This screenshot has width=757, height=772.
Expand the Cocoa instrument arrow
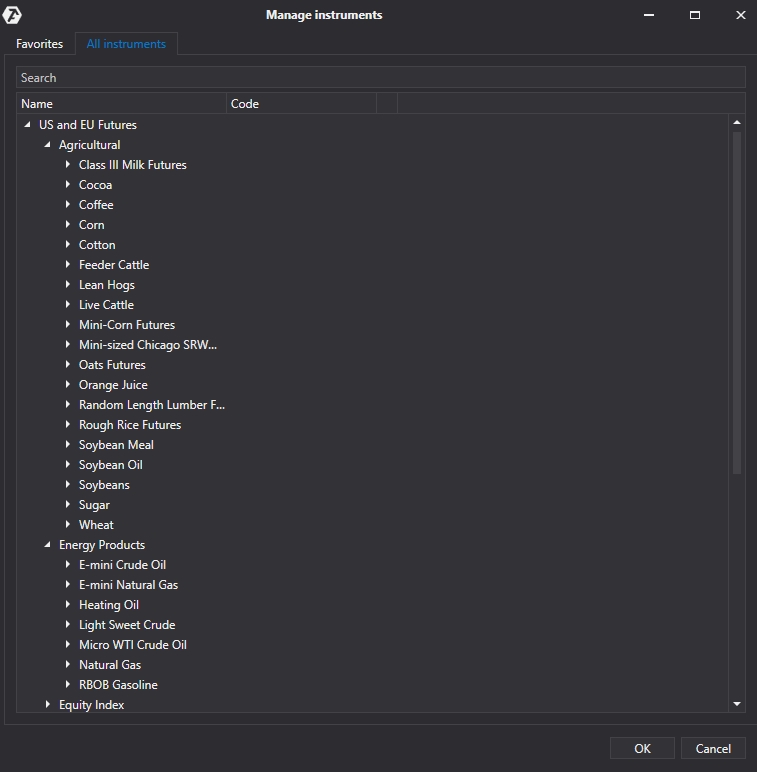pos(68,185)
